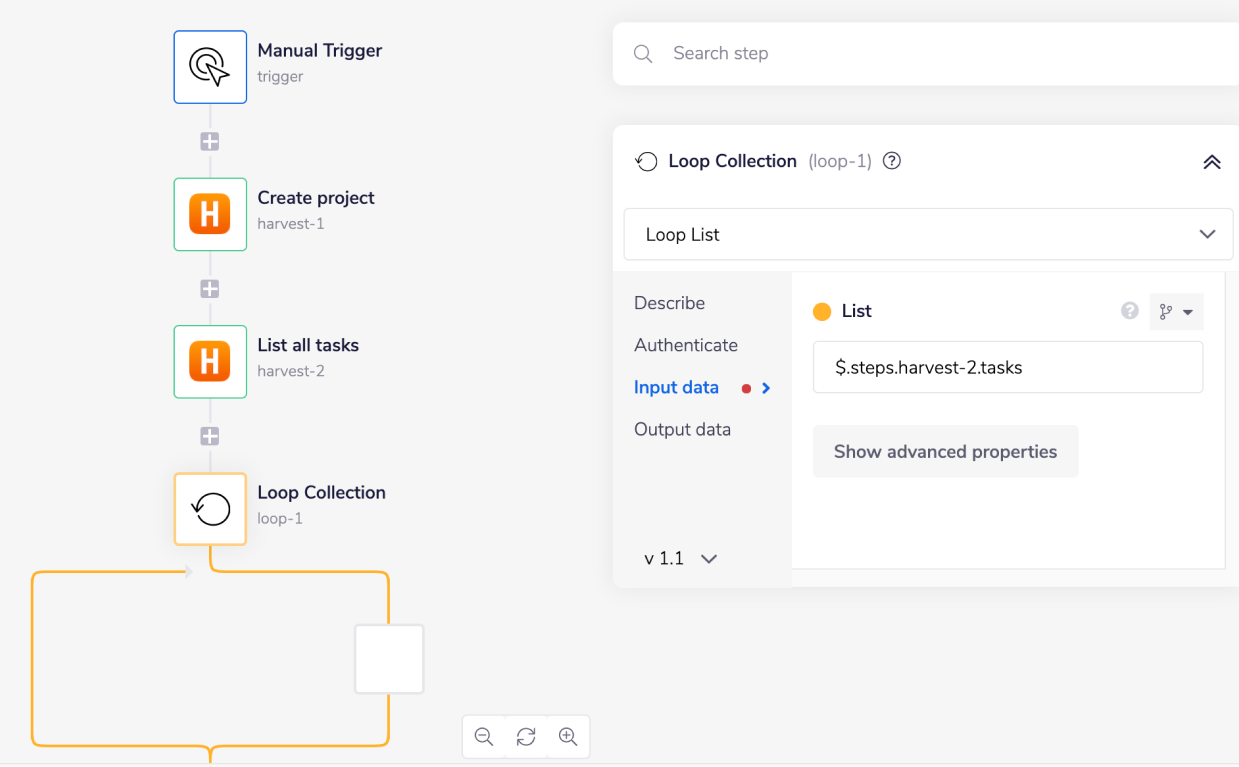The image size is (1239, 767).
Task: Click Show advanced properties button
Action: point(945,452)
